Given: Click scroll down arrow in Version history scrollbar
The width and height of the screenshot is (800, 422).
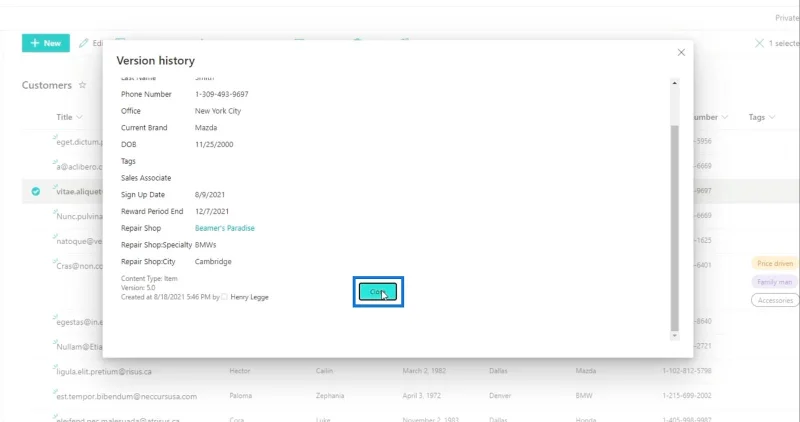Looking at the screenshot, I should tap(674, 336).
